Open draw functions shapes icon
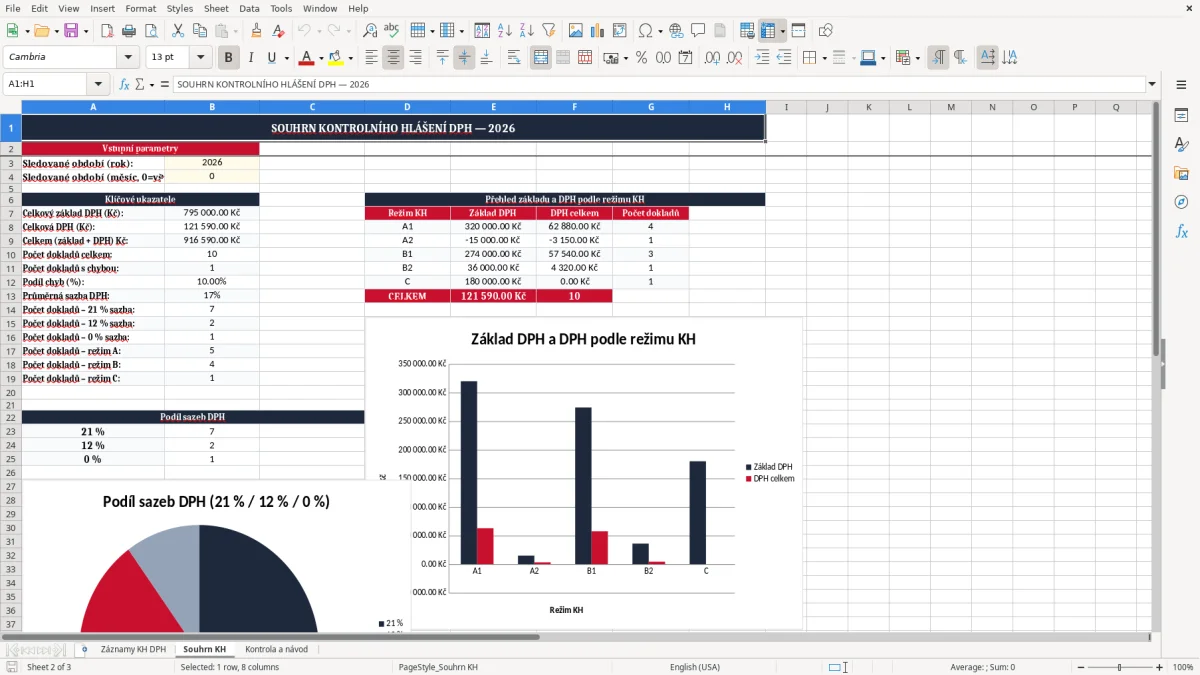The image size is (1200, 675). coord(825,31)
